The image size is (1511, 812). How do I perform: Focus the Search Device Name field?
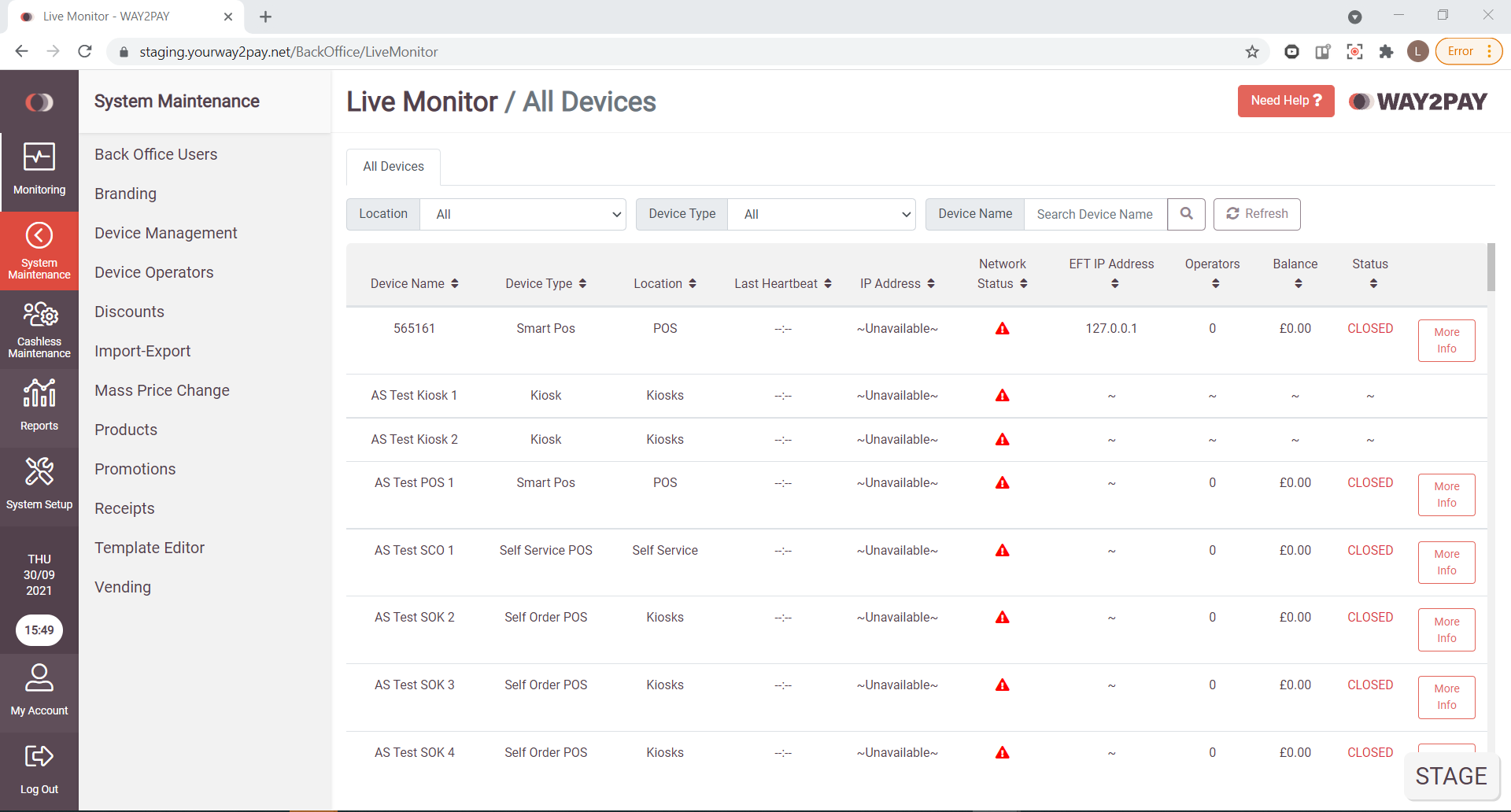click(x=1095, y=214)
